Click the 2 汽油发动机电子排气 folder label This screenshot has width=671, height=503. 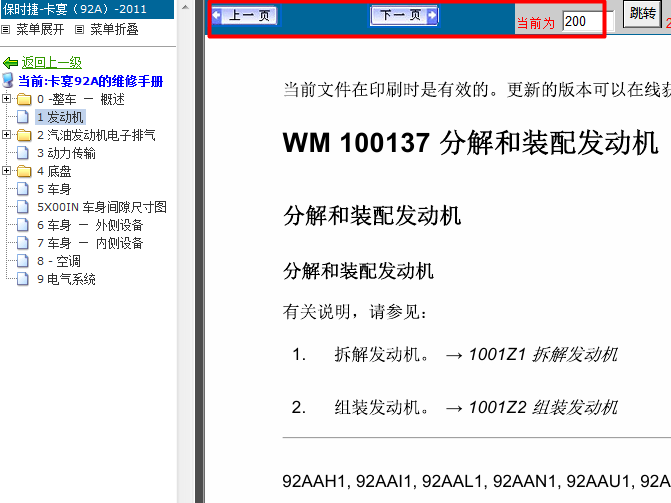pos(96,135)
